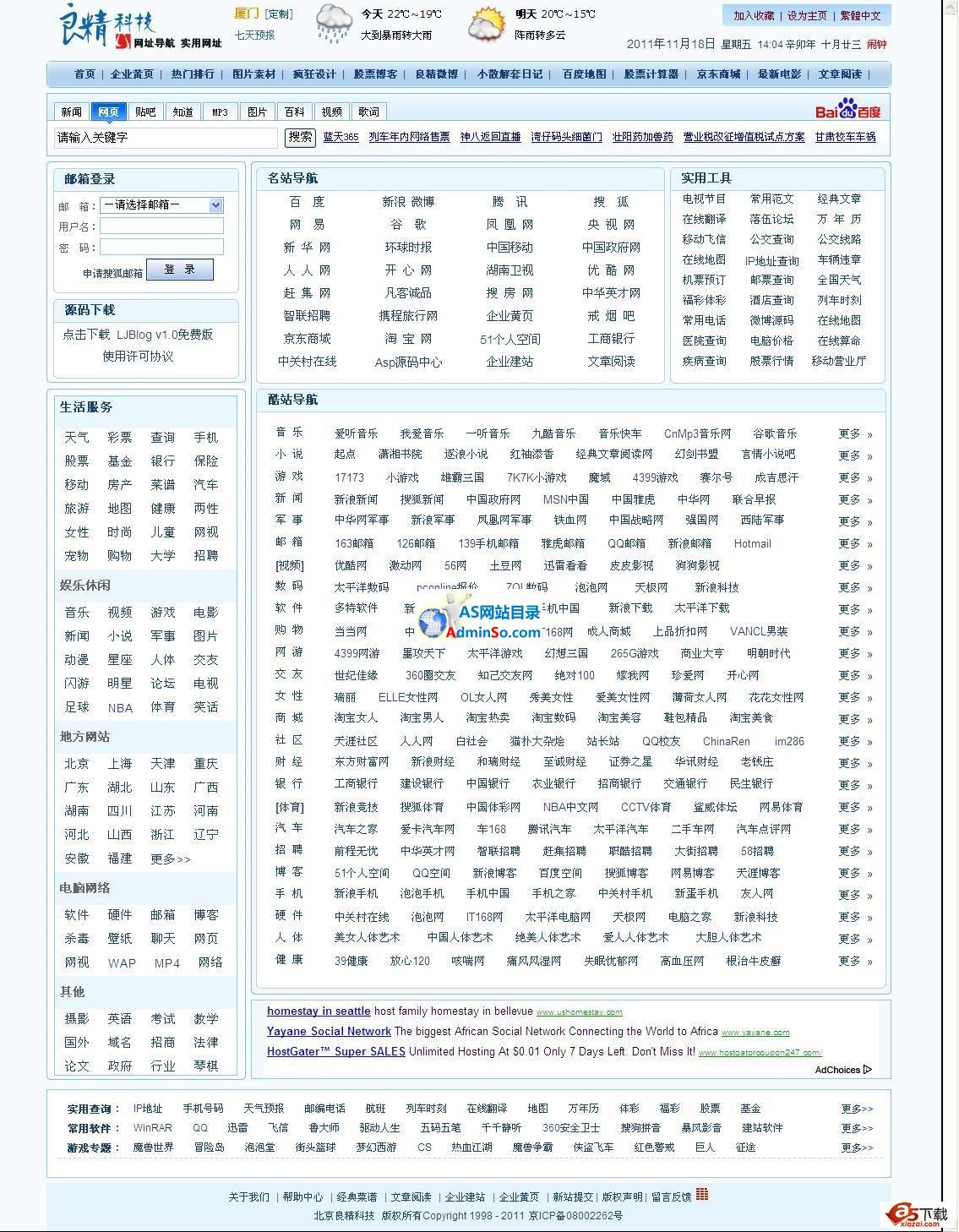
Task: Open the 关于我们 footer link
Action: (x=248, y=1197)
